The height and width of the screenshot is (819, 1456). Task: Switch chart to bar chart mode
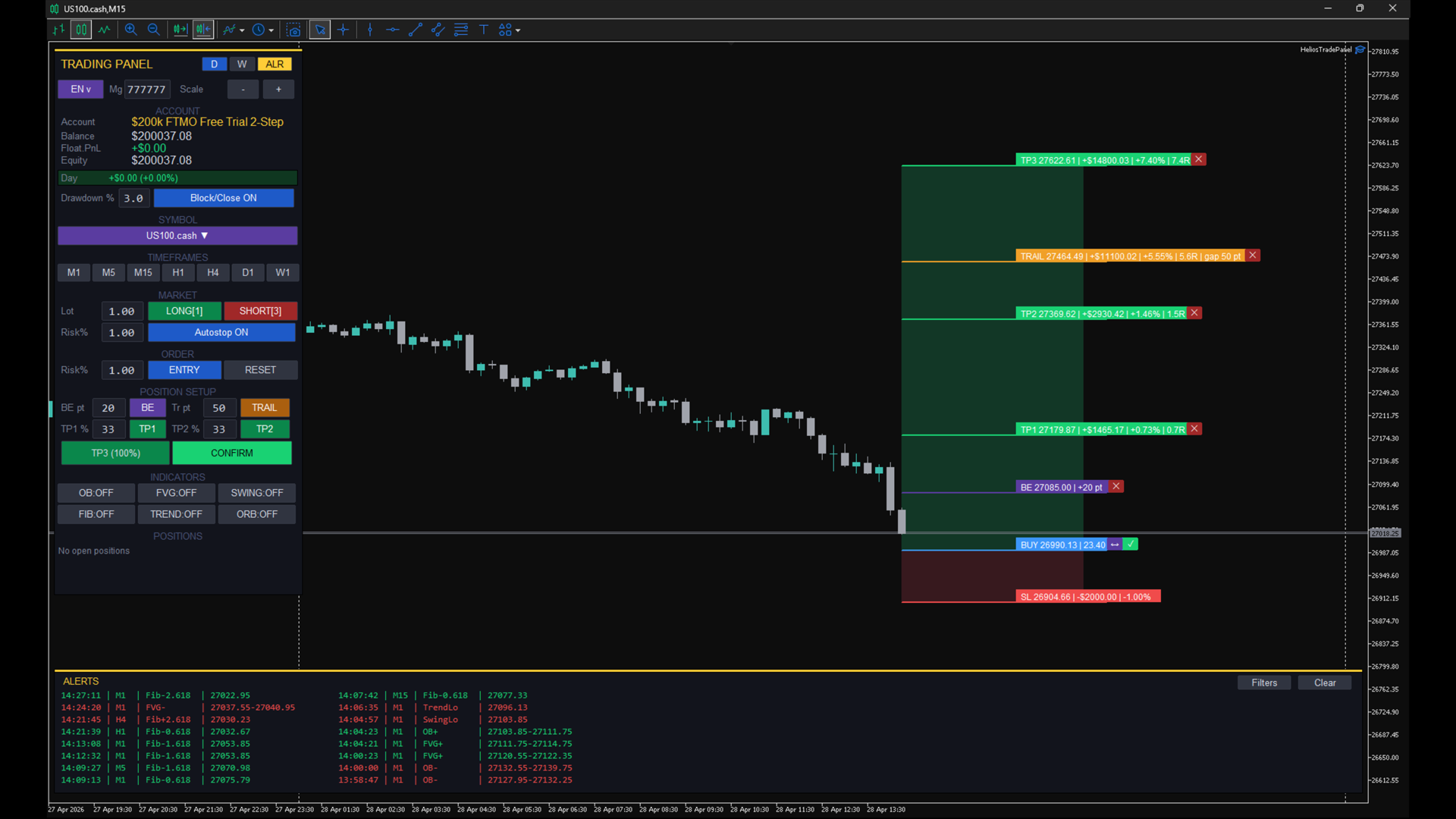(58, 30)
